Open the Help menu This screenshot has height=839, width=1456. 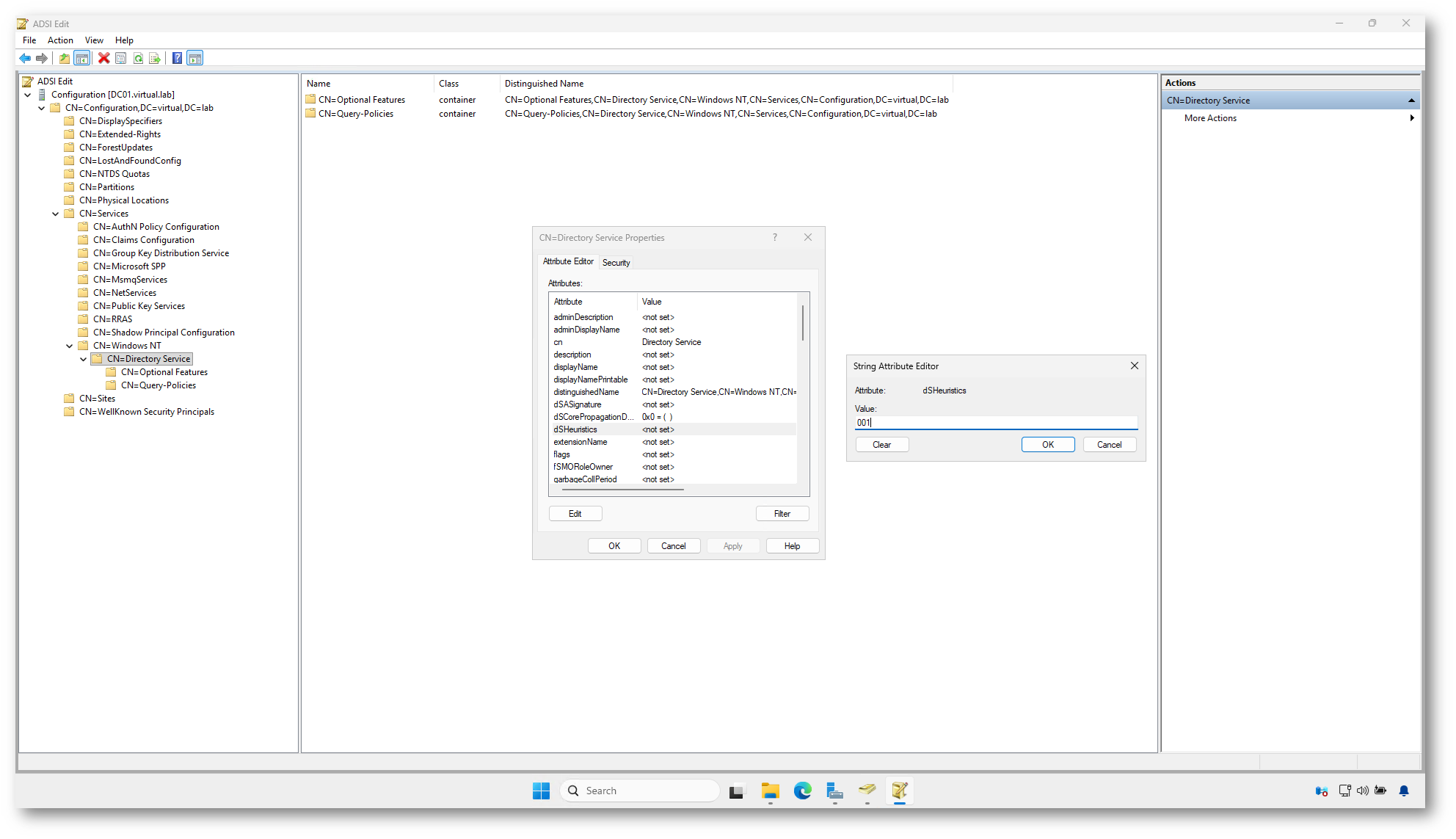[x=124, y=40]
